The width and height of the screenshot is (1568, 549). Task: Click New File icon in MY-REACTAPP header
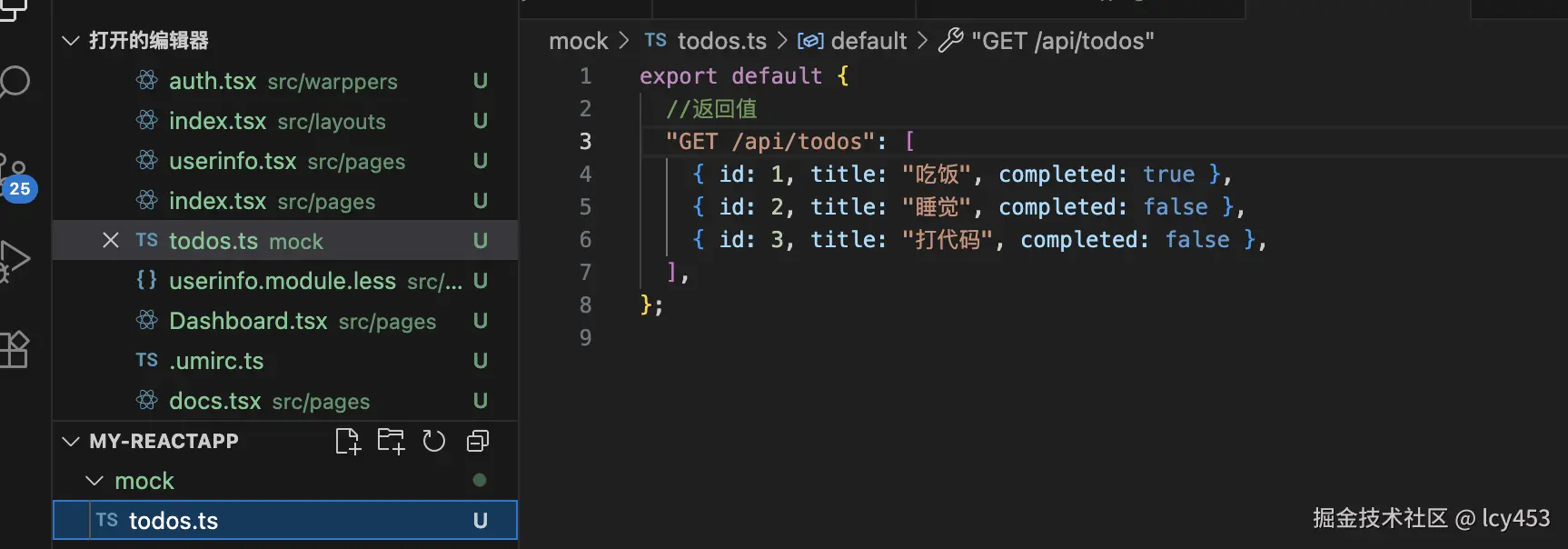(x=348, y=441)
